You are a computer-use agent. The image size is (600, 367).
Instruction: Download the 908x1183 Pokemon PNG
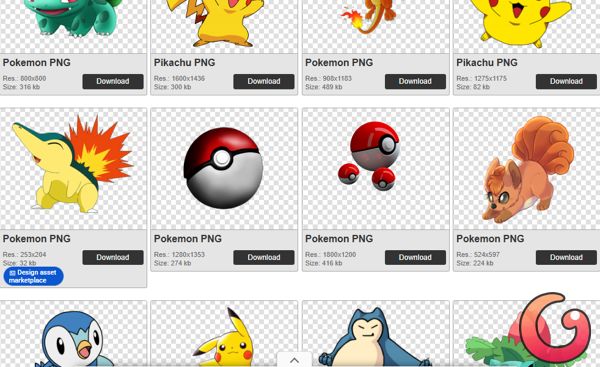[415, 82]
